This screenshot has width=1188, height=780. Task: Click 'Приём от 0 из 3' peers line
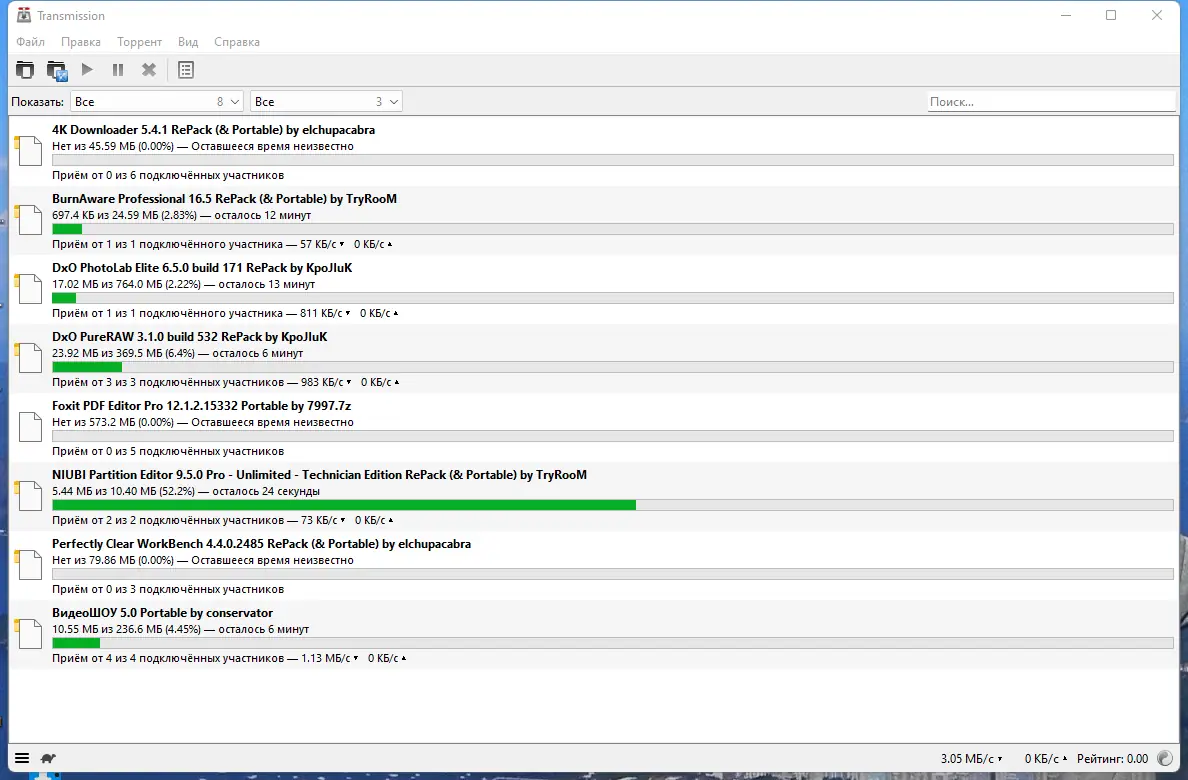(x=168, y=589)
